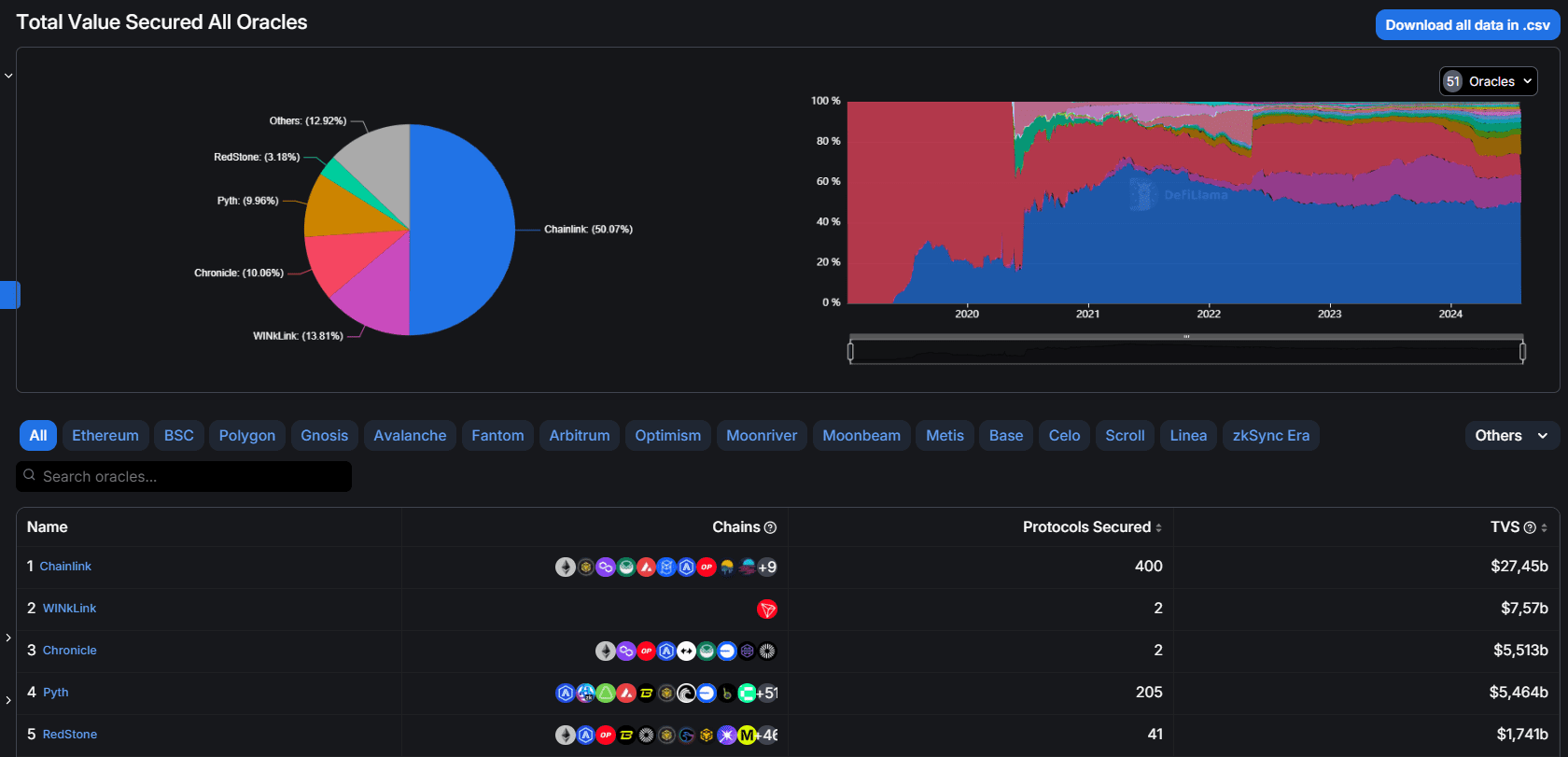Expand the +9 more chains in Chainlink row
This screenshot has width=1568, height=757.
click(x=767, y=568)
